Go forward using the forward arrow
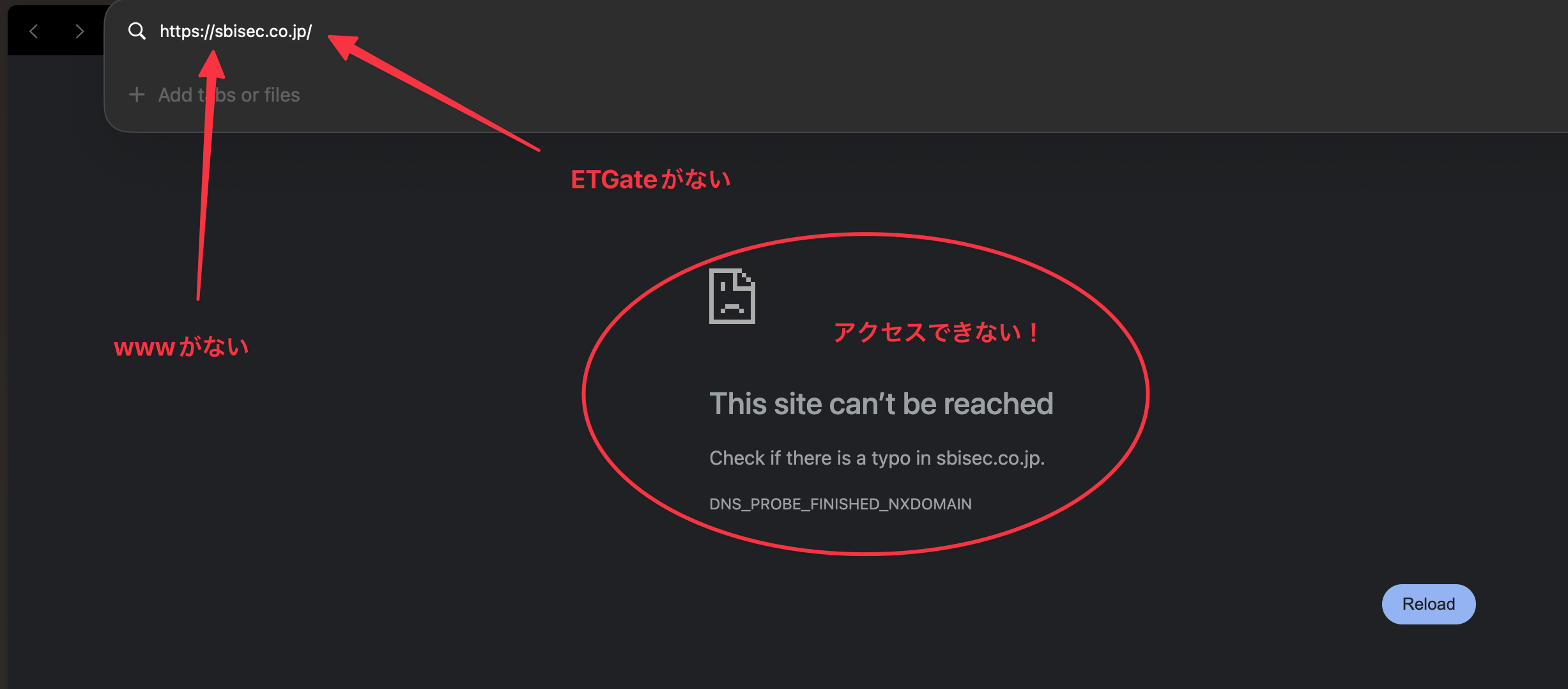This screenshot has height=689, width=1568. point(80,31)
